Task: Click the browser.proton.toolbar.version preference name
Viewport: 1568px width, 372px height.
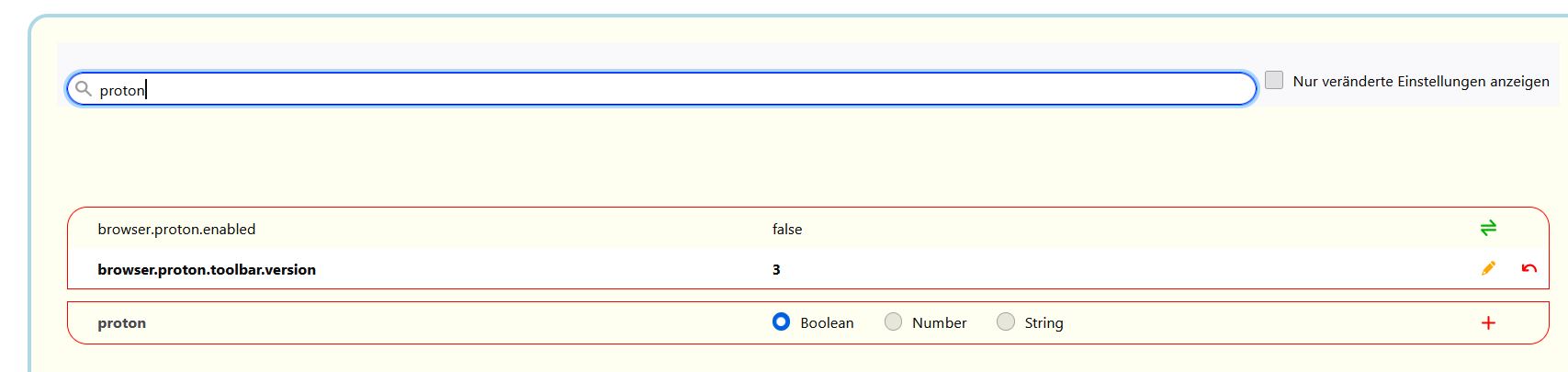Action: tap(207, 270)
